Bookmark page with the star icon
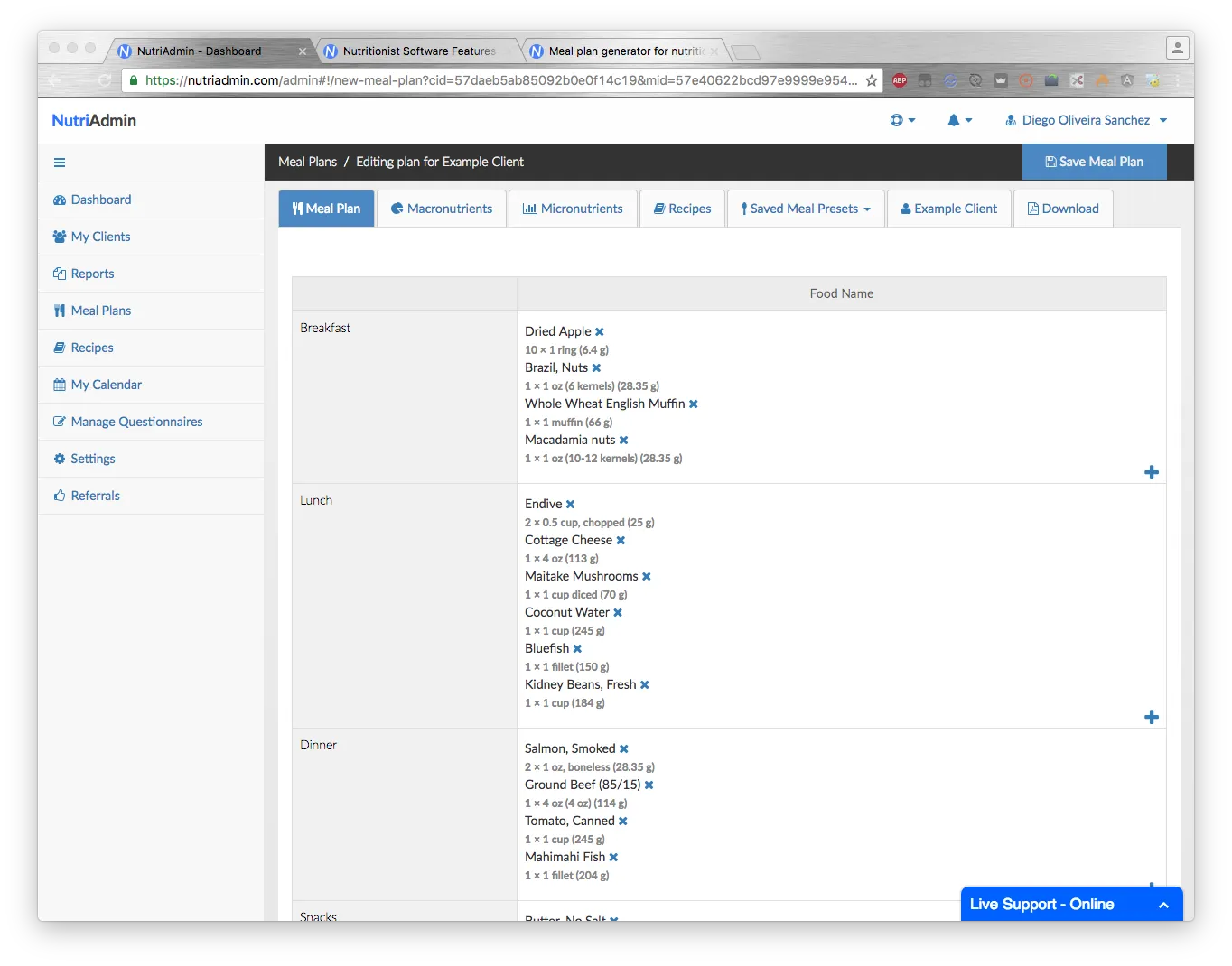This screenshot has width=1232, height=966. (872, 80)
